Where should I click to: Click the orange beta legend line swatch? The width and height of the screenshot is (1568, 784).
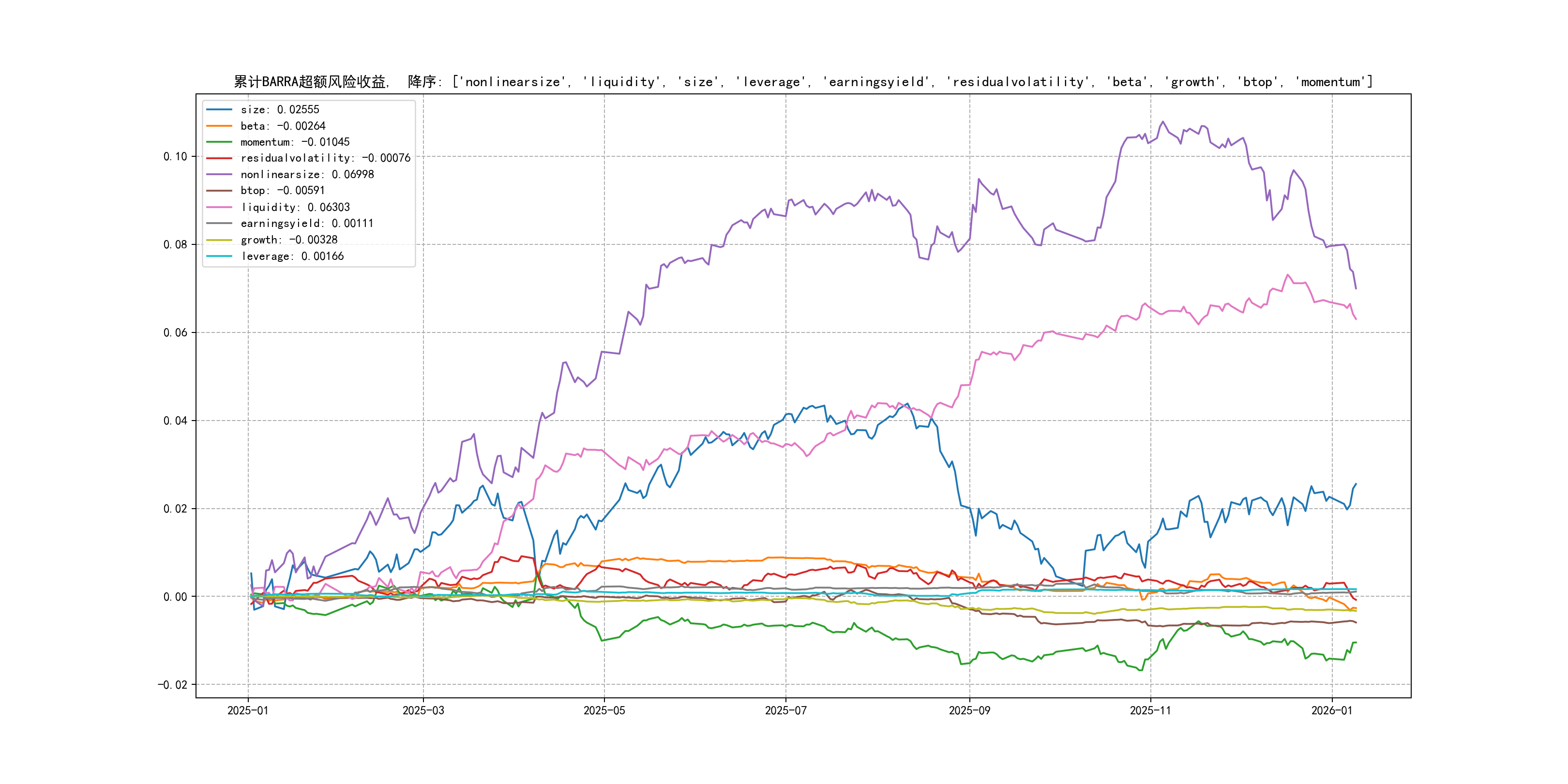[x=219, y=126]
